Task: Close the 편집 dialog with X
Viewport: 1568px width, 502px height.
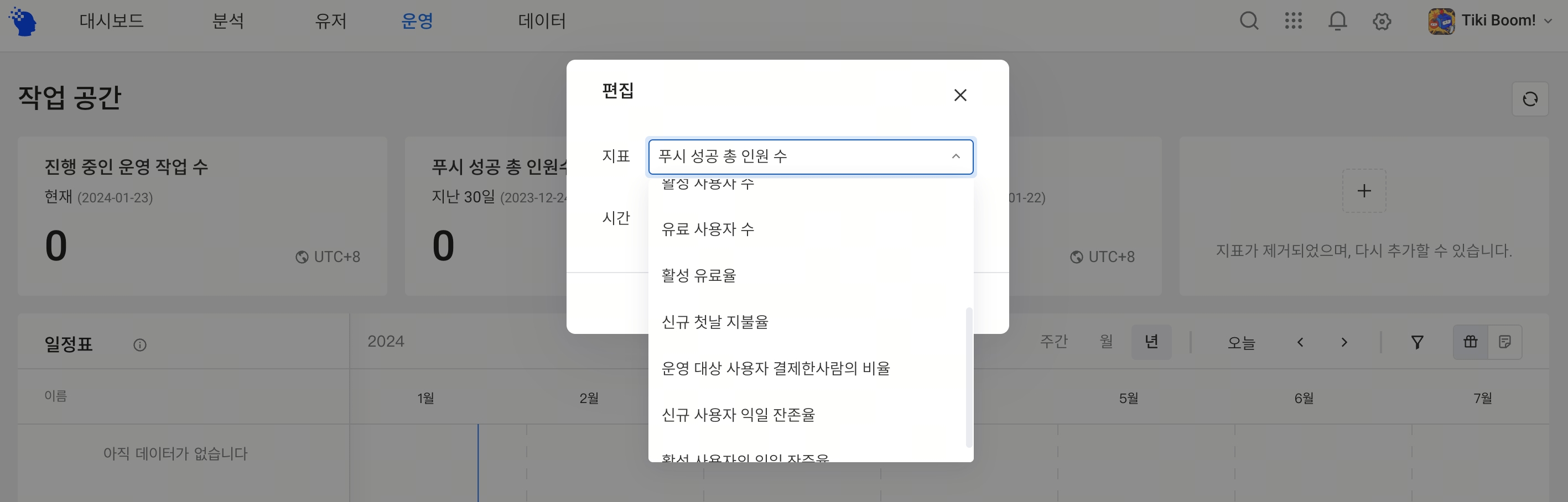Action: click(x=960, y=95)
